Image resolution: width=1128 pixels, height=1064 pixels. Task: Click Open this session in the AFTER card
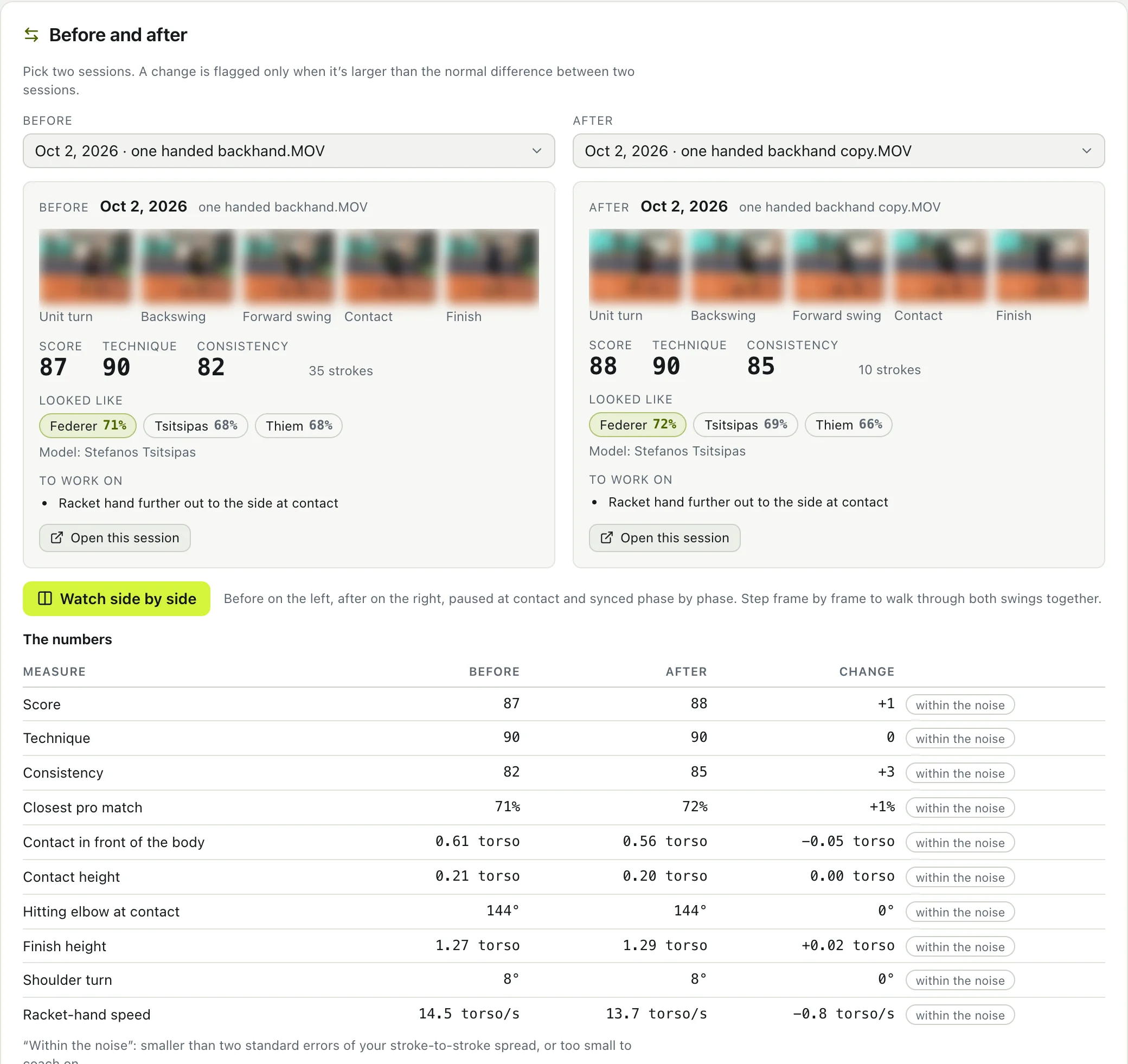(664, 537)
